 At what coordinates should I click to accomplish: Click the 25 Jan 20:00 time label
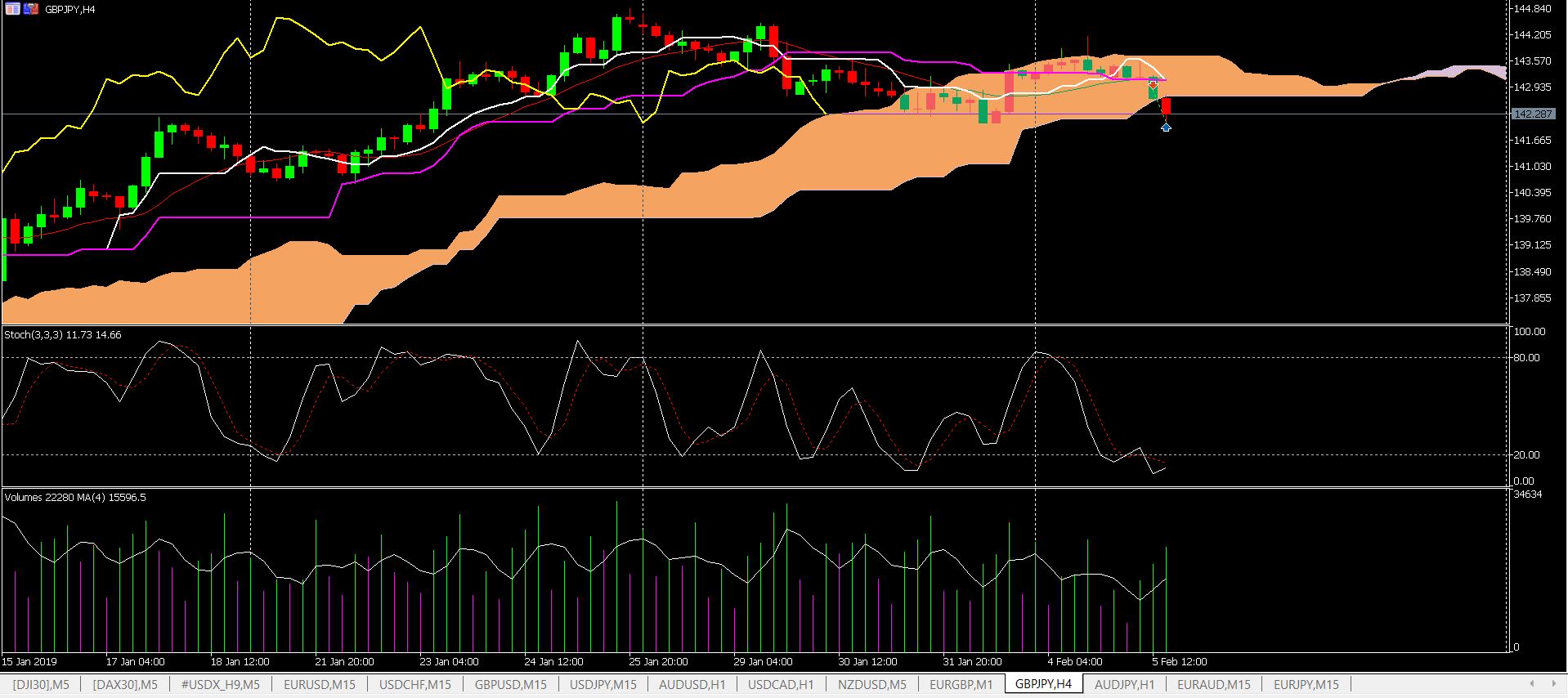pyautogui.click(x=659, y=662)
